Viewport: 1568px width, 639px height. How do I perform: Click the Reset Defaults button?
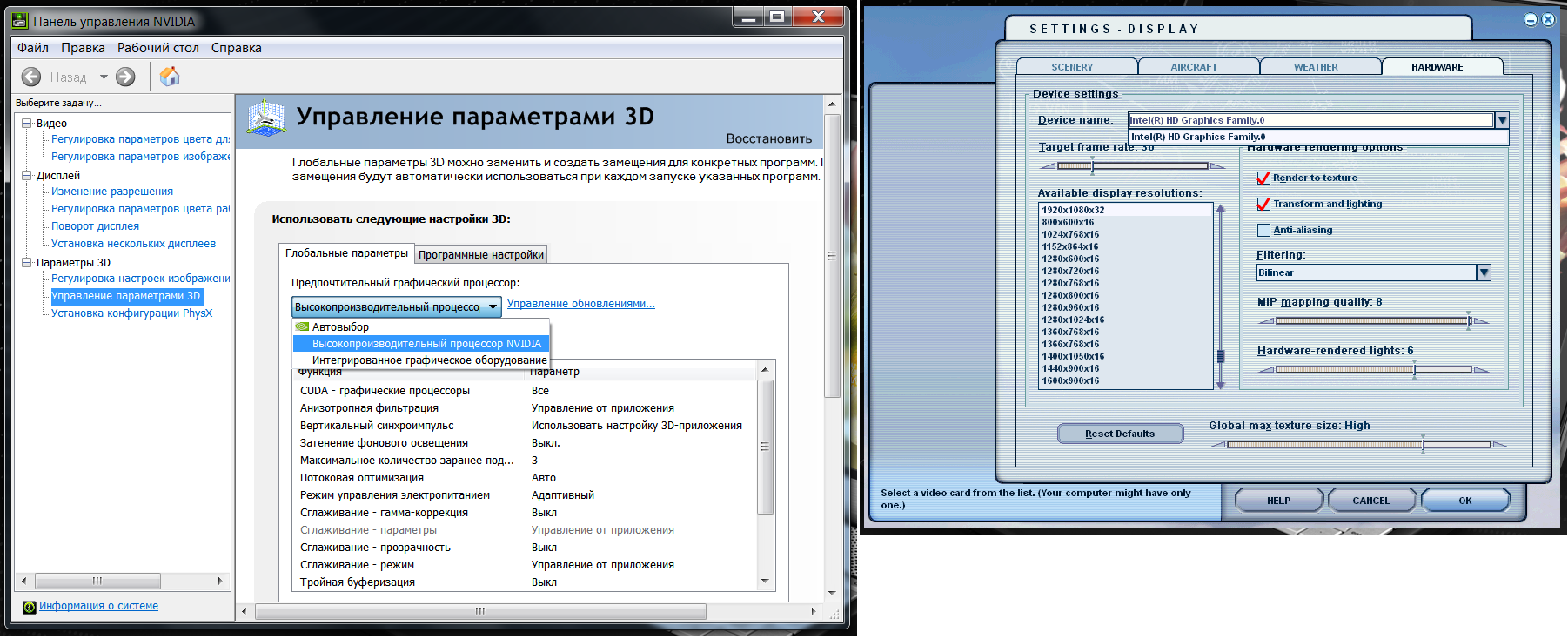(x=1120, y=434)
